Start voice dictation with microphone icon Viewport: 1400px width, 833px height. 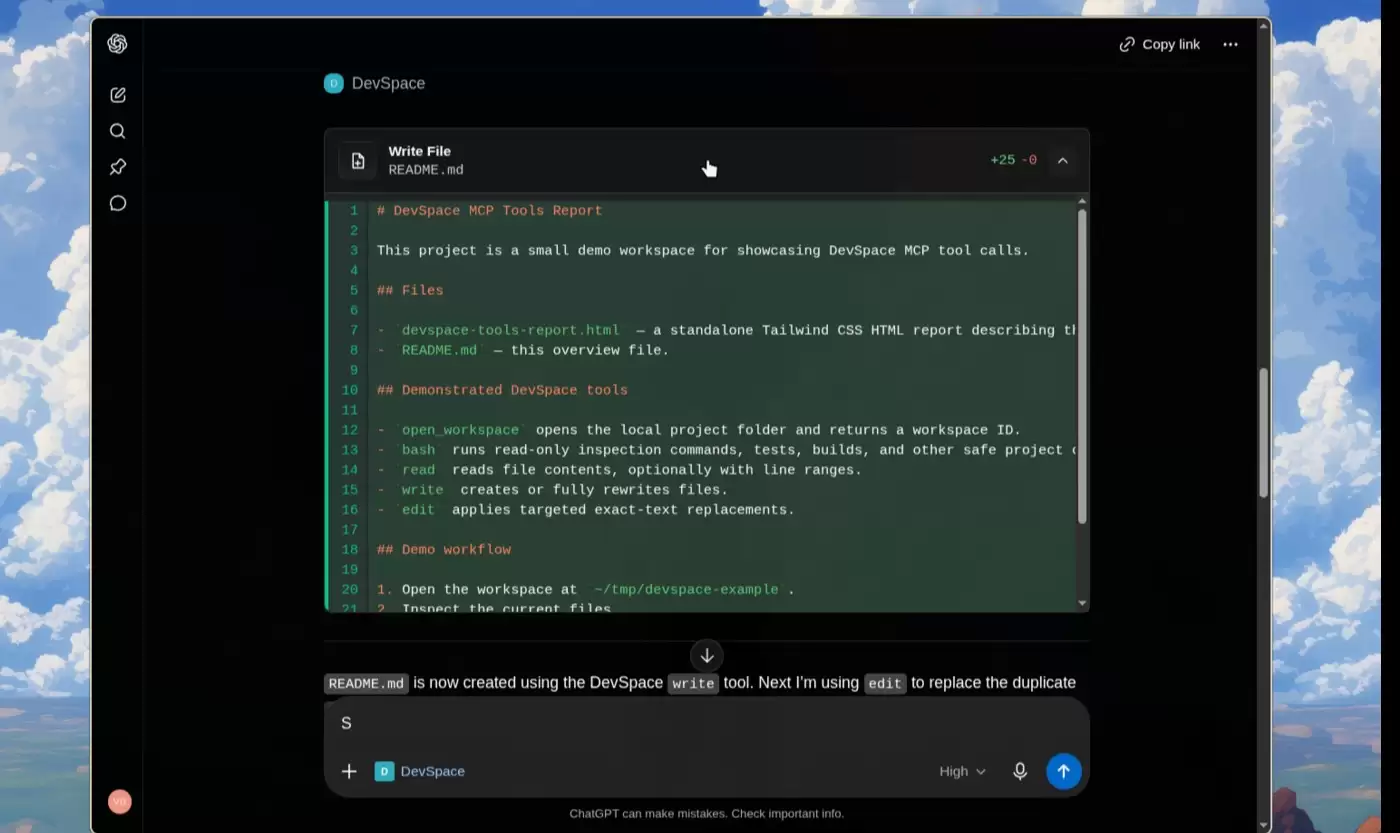click(1020, 771)
